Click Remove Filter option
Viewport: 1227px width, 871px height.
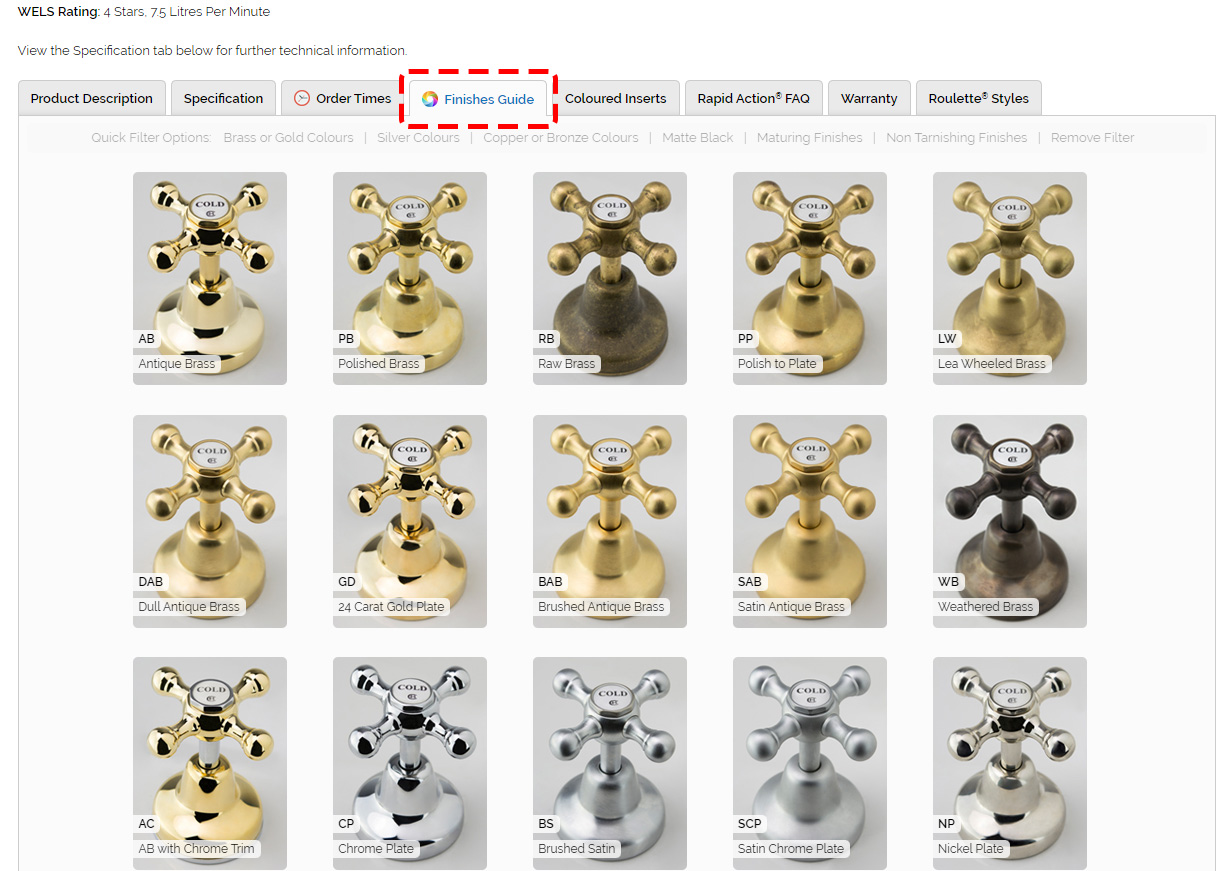click(1092, 138)
